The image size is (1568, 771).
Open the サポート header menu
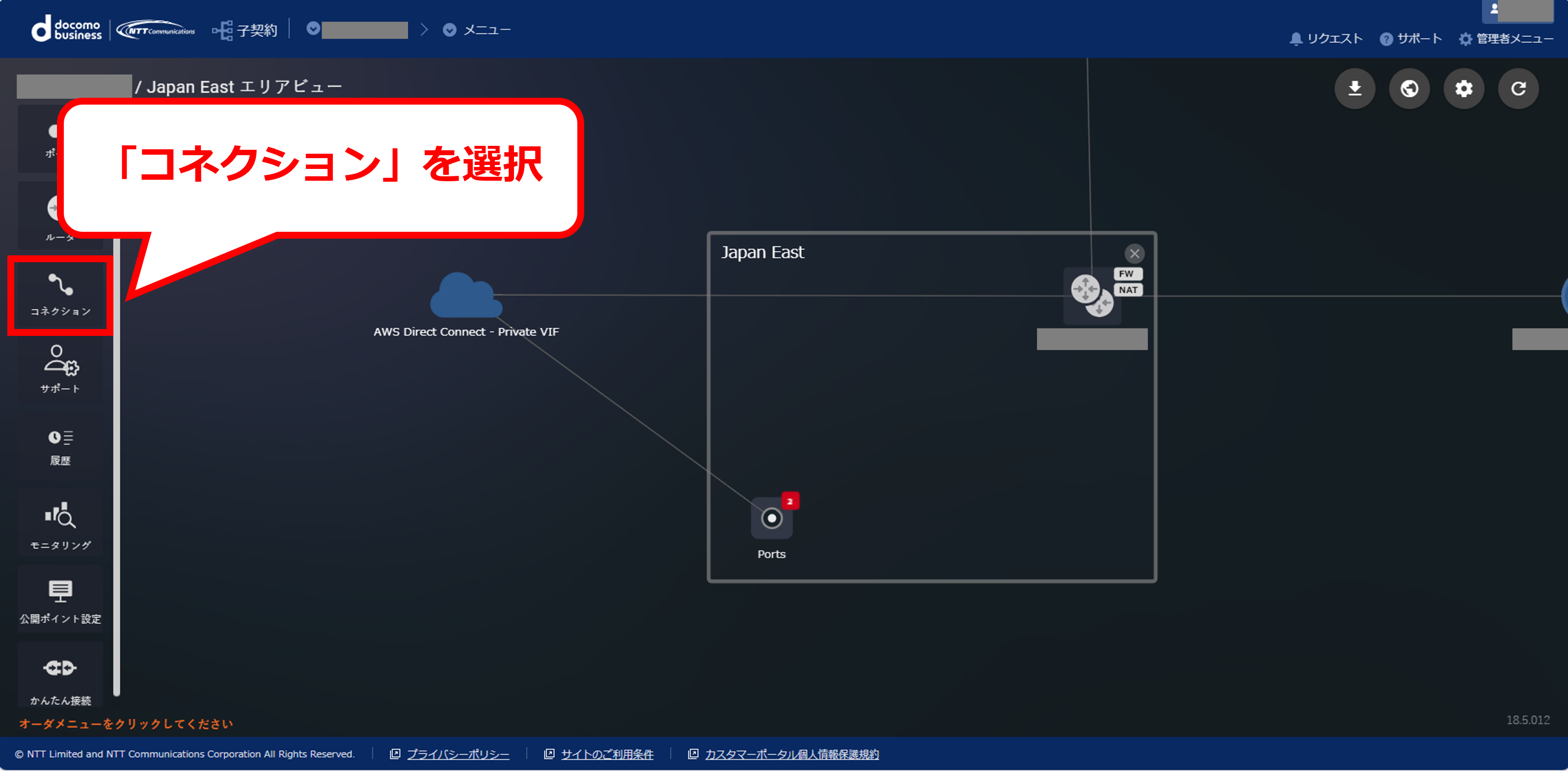tap(1410, 39)
